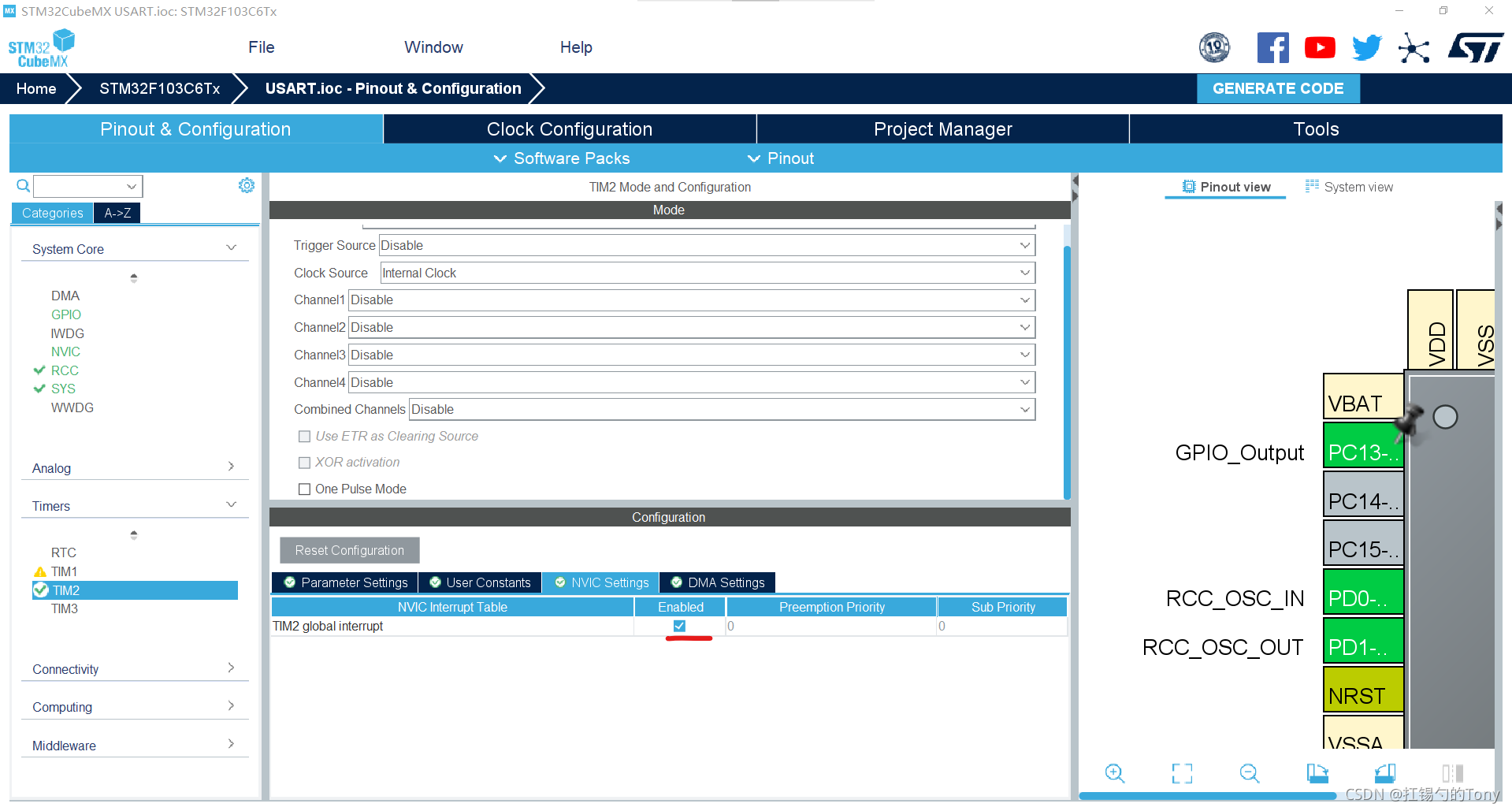
Task: Open DMA Settings tab
Action: pos(717,582)
